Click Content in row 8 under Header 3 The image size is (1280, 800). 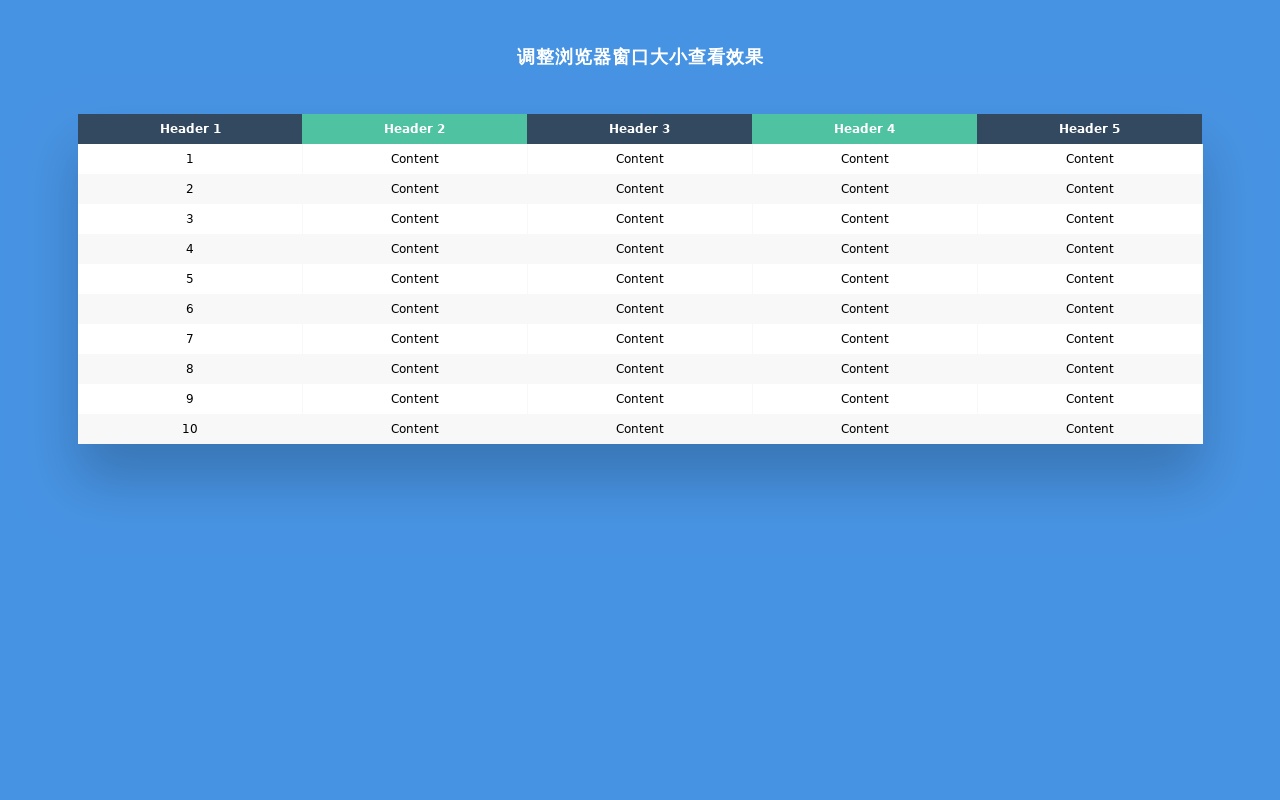point(640,369)
